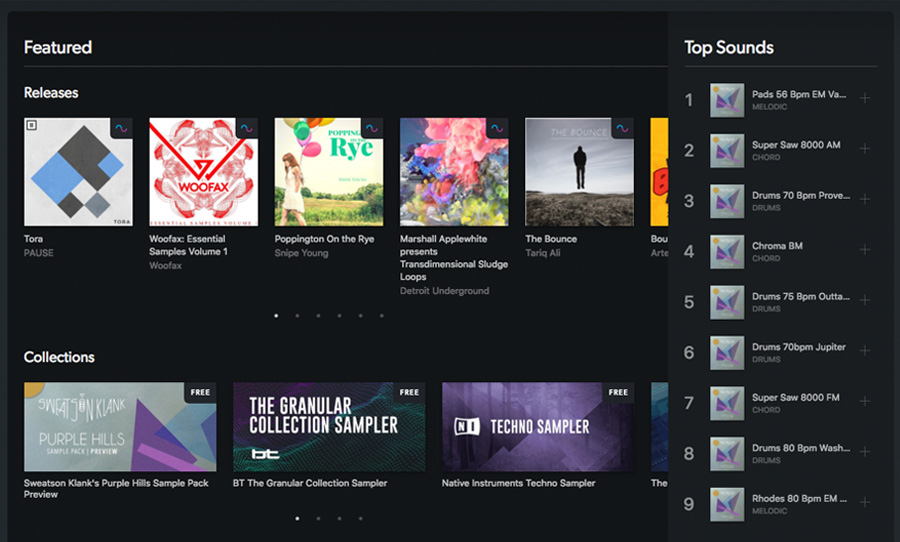Go to third Releases carousel page dot
This screenshot has width=900, height=542.
(319, 316)
